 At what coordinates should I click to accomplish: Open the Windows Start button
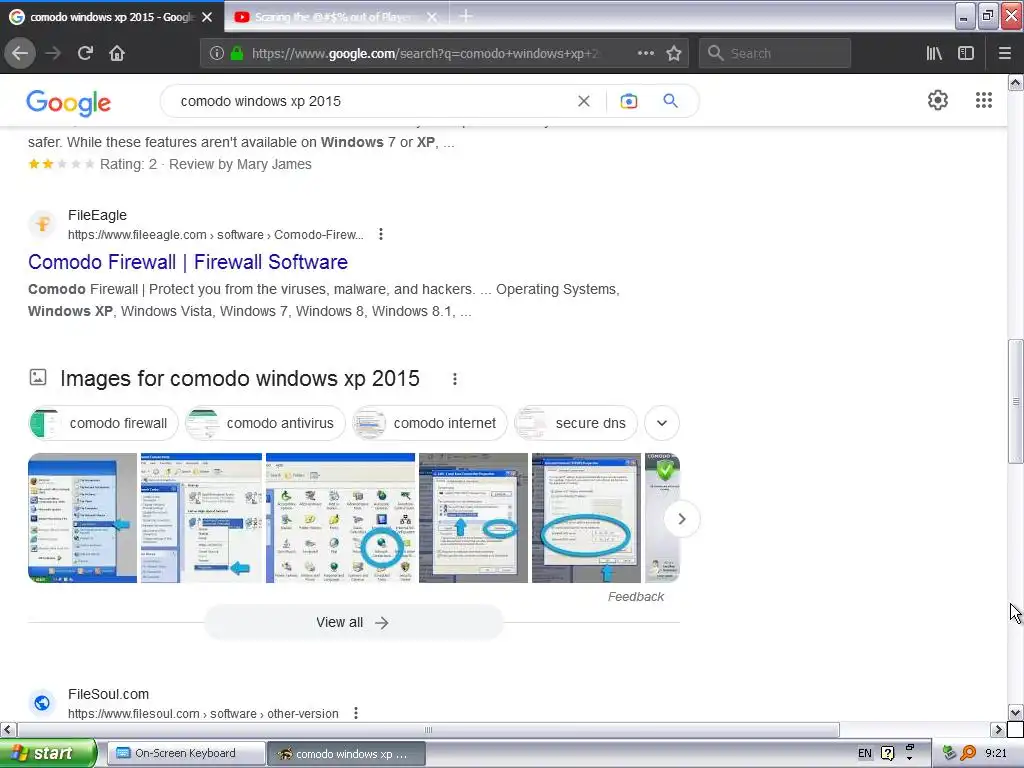click(x=48, y=753)
